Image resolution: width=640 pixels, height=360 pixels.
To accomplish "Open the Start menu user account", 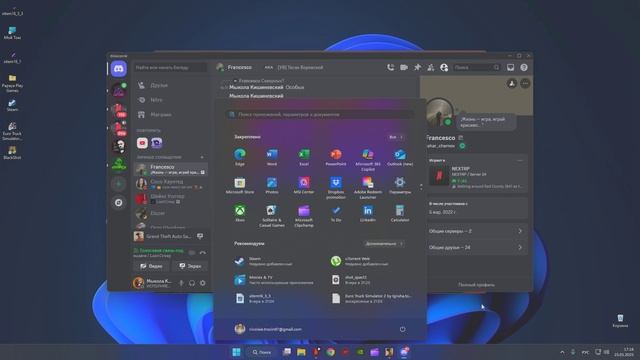I will pos(268,329).
